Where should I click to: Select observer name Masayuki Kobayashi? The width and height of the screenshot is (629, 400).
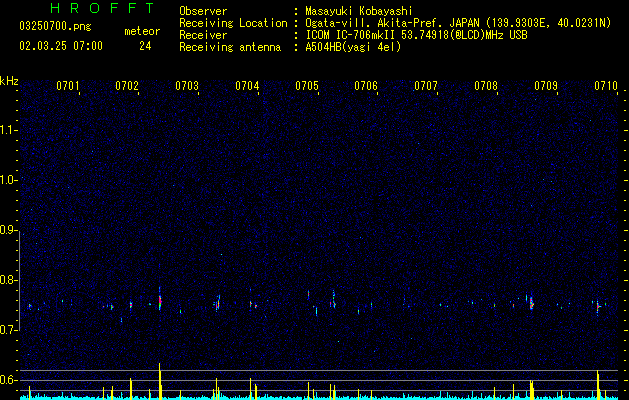pos(359,11)
